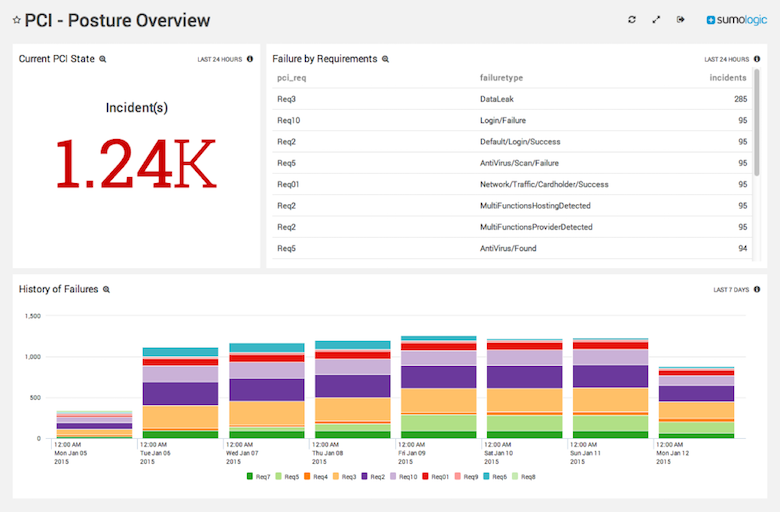Sort table by incidents column header
The image size is (780, 512).
pos(728,78)
